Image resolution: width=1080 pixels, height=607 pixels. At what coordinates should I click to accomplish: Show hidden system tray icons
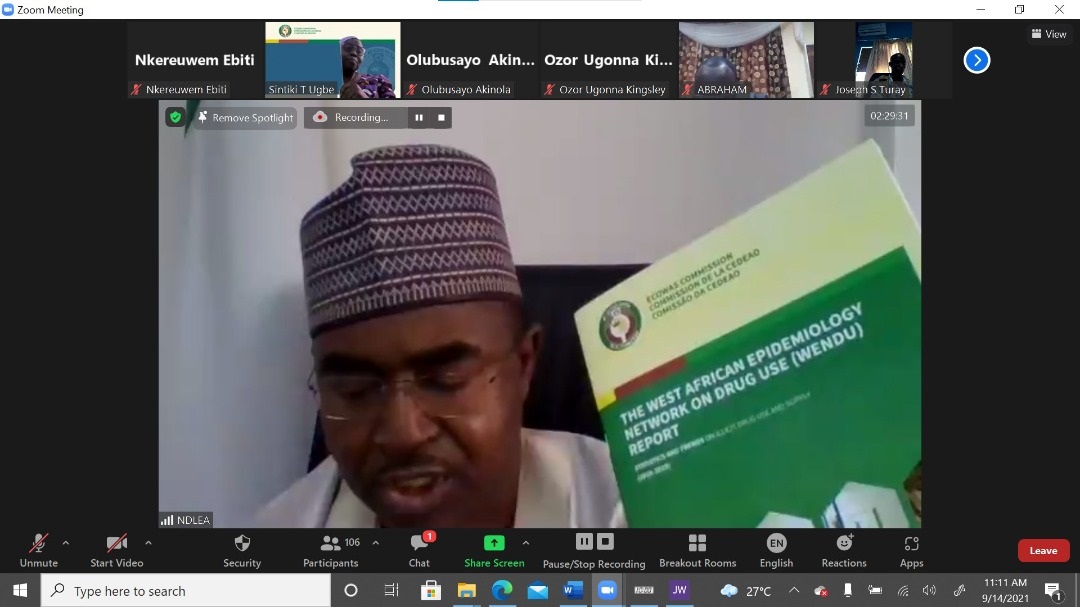(794, 590)
